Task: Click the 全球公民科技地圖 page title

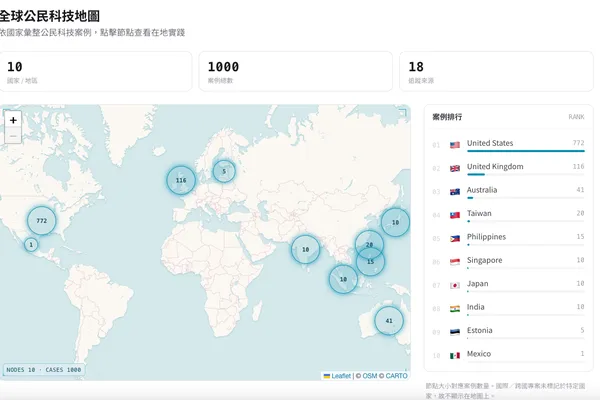Action: [x=49, y=16]
